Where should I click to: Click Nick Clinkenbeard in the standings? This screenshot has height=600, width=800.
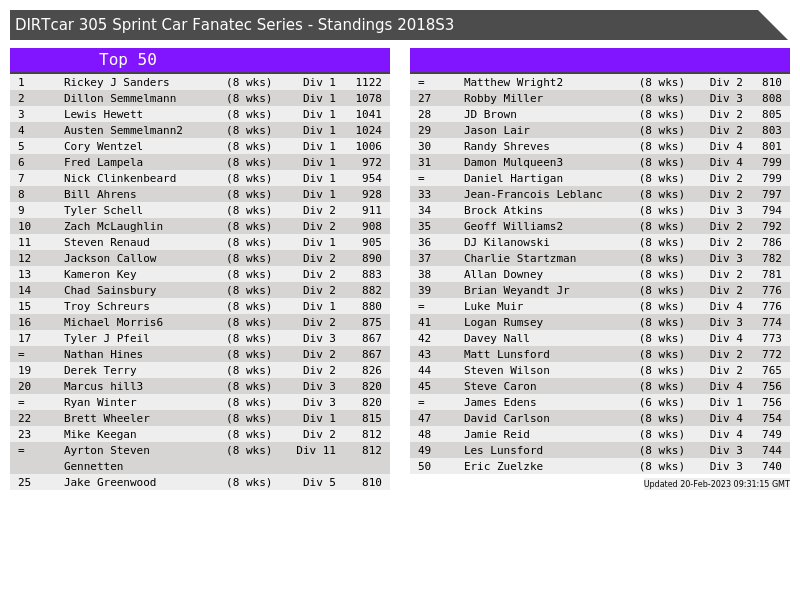tap(120, 178)
